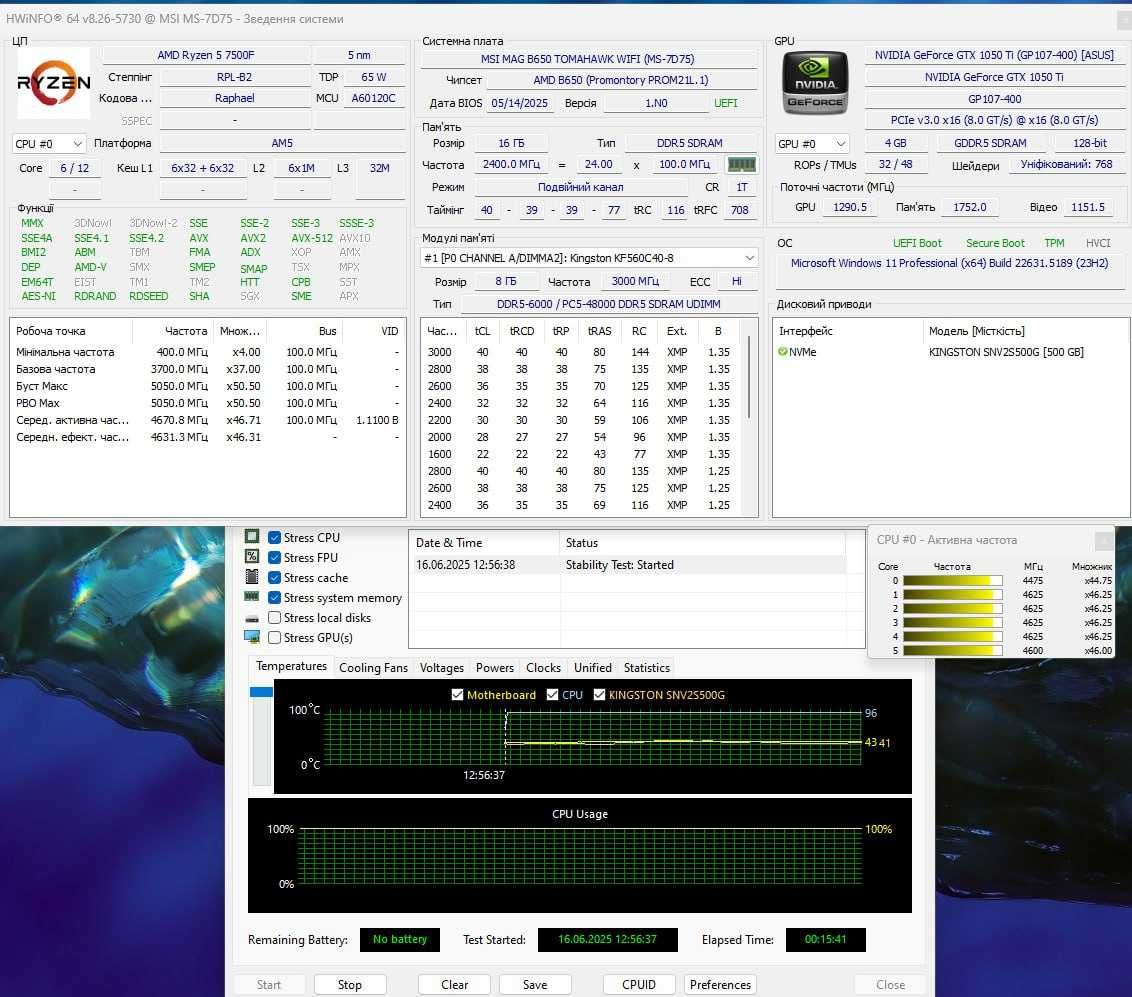Click the AMD Ryzen 5 7500F name field
The width and height of the screenshot is (1132, 997).
[x=206, y=55]
